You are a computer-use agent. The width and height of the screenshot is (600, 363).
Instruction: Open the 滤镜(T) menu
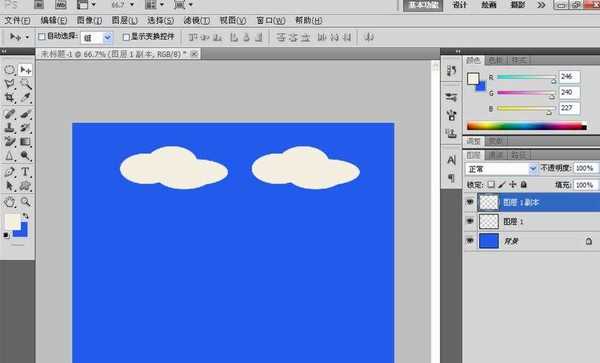[x=196, y=20]
